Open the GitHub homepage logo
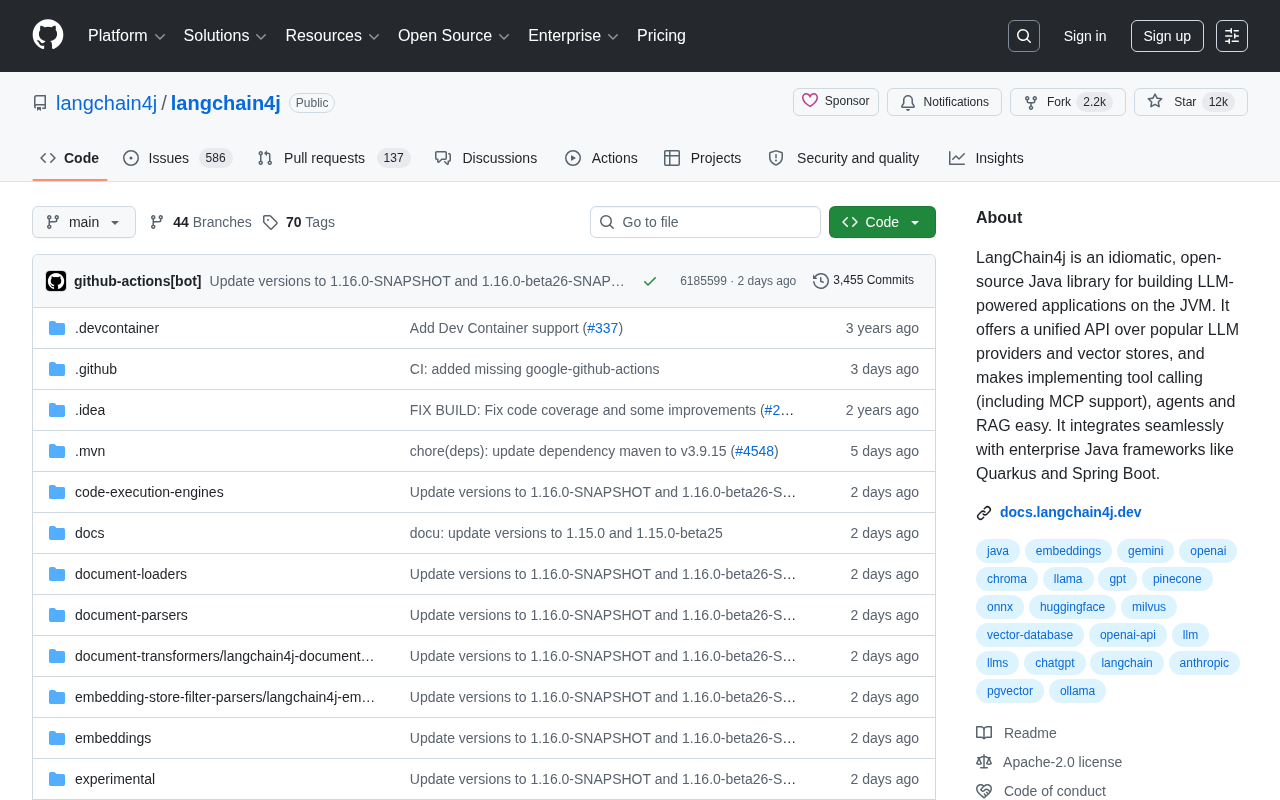This screenshot has width=1280, height=800. click(x=48, y=35)
